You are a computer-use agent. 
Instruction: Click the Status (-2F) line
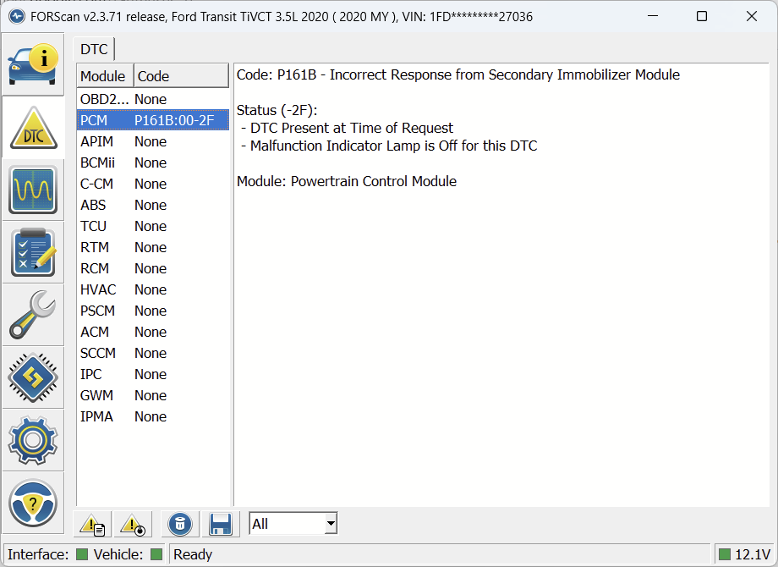click(277, 110)
